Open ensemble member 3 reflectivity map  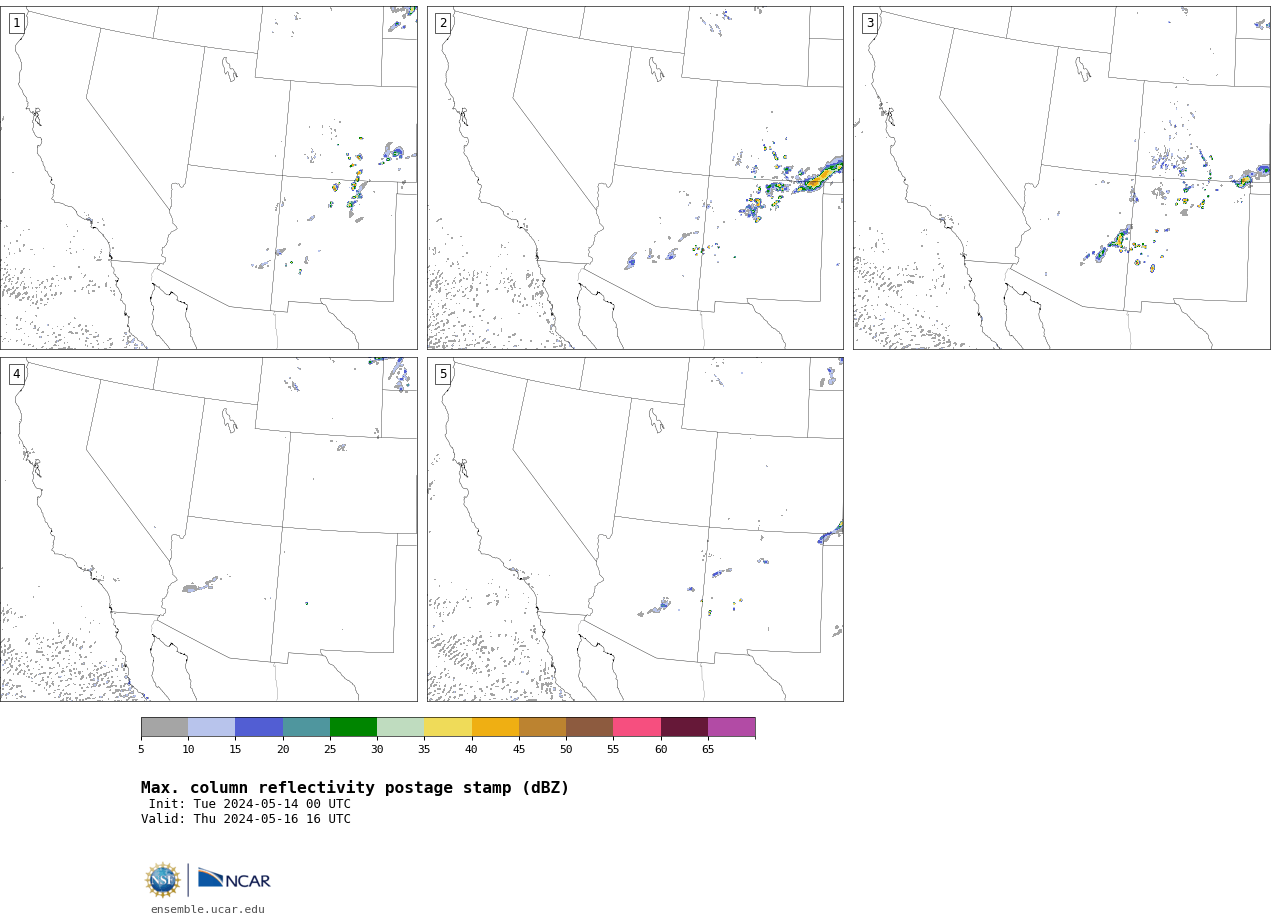1062,178
